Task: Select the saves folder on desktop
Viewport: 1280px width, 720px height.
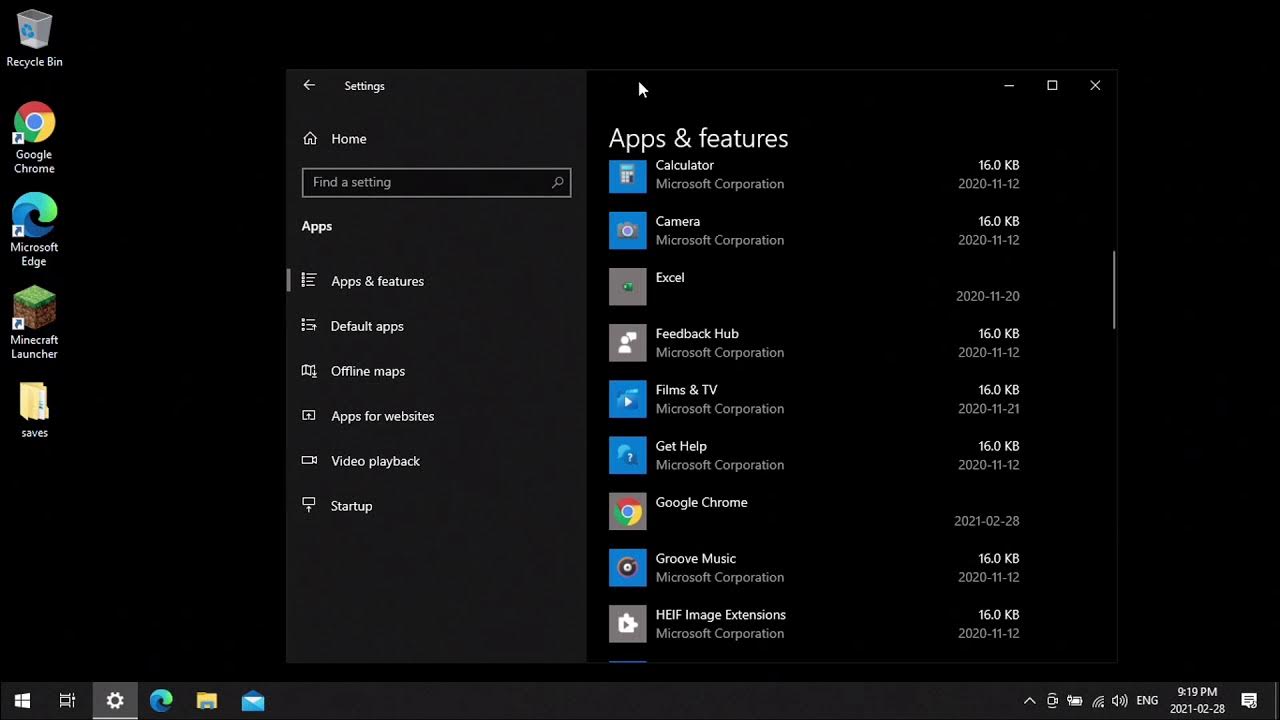Action: click(34, 409)
